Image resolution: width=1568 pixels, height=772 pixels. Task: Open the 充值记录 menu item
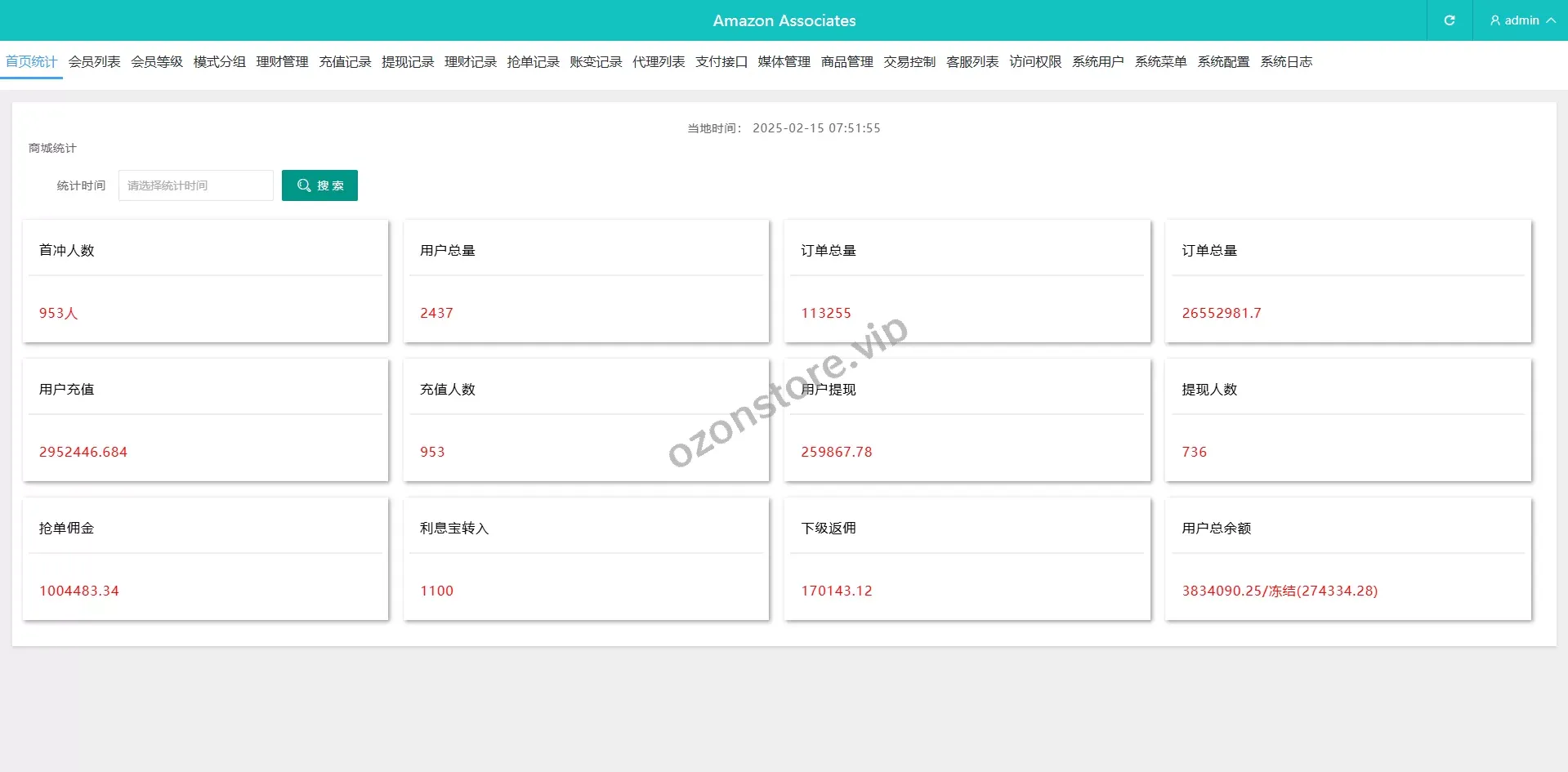pyautogui.click(x=345, y=62)
